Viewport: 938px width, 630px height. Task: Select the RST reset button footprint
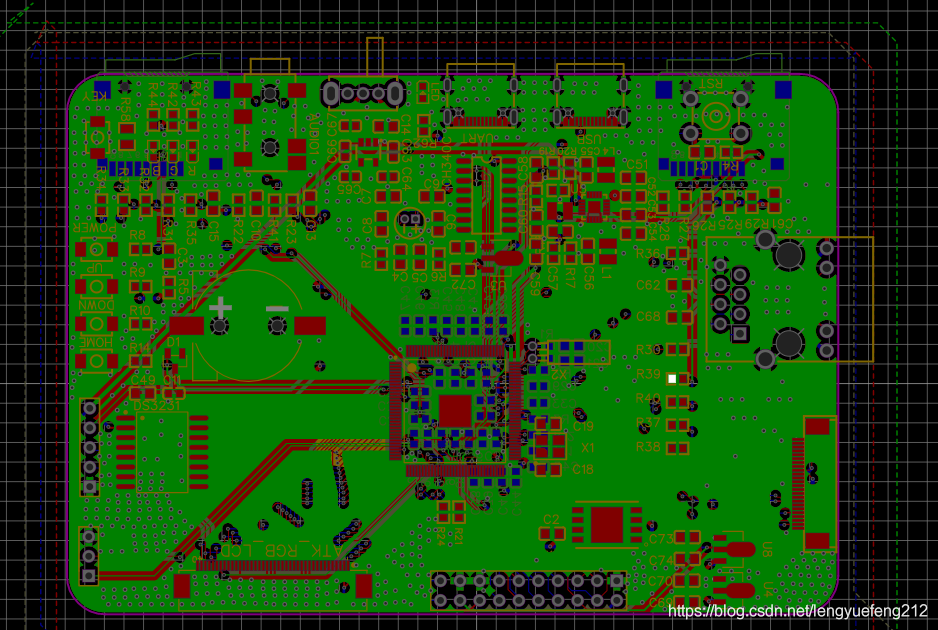pos(715,115)
